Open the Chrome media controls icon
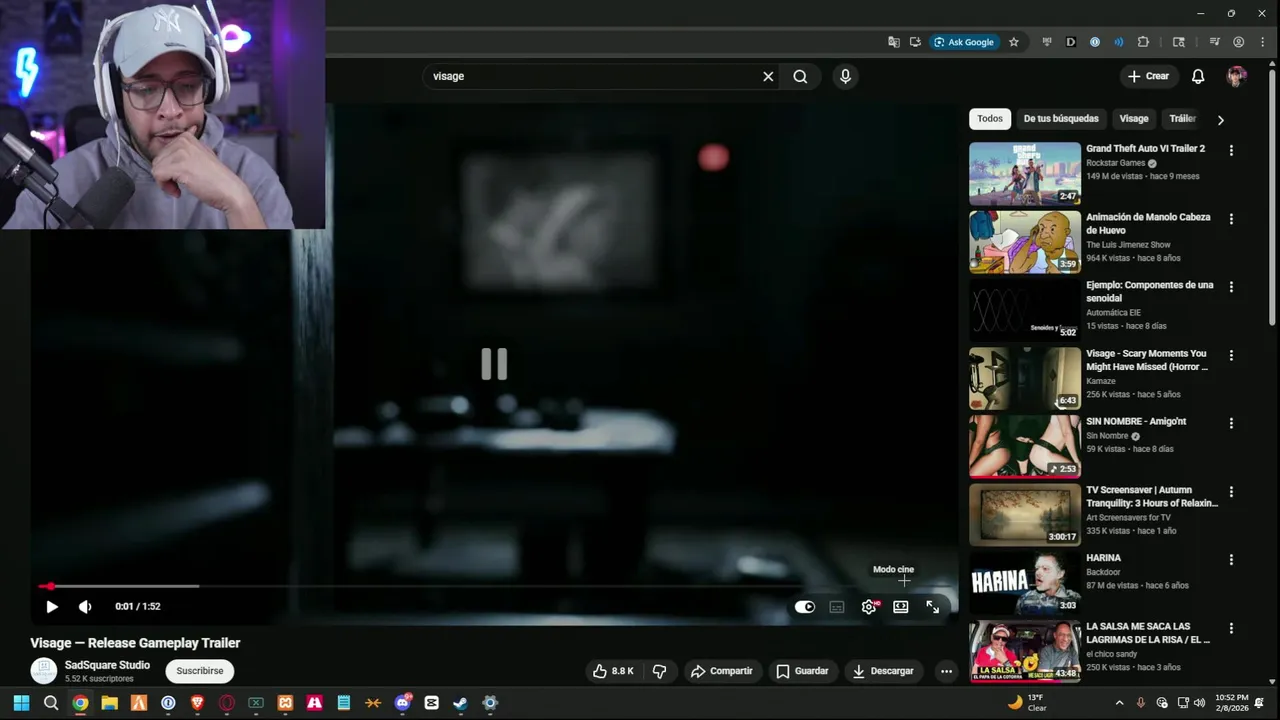This screenshot has width=1280, height=720. pos(1215,42)
